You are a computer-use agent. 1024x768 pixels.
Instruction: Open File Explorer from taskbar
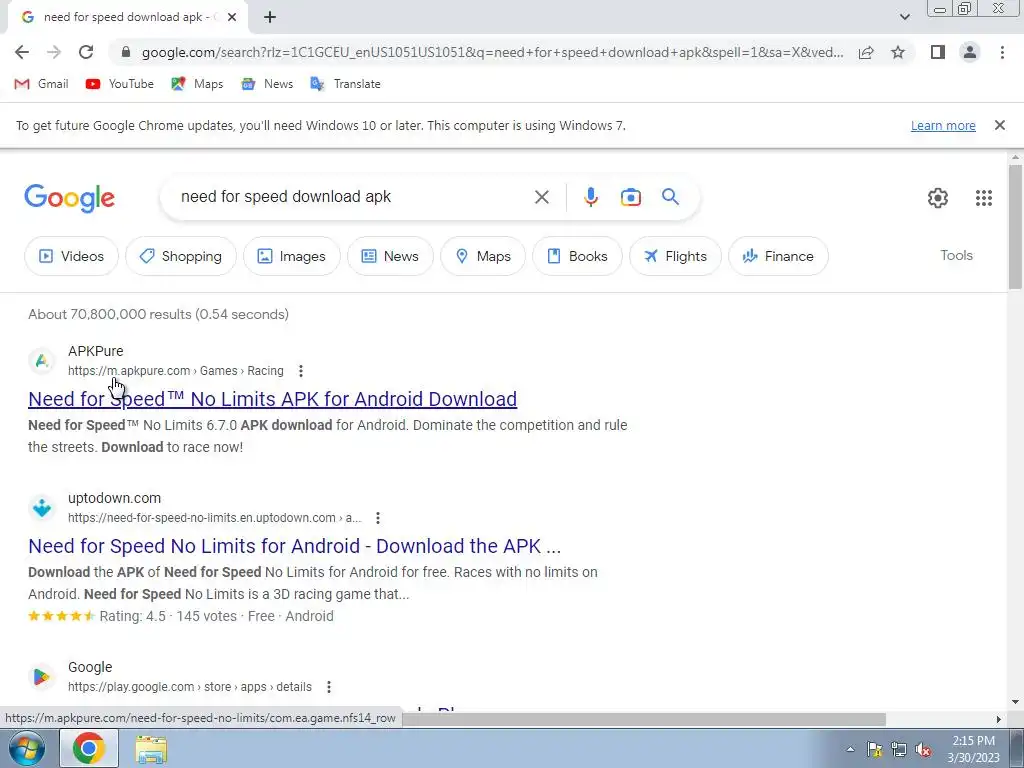coord(151,748)
